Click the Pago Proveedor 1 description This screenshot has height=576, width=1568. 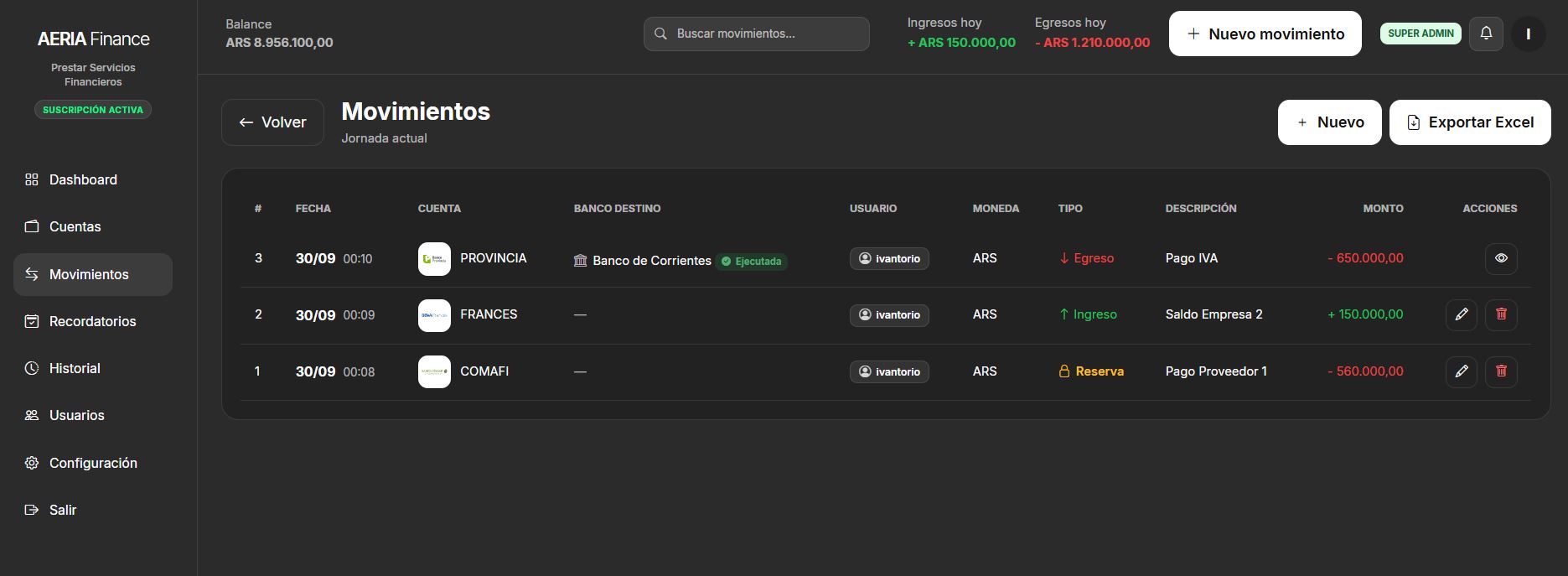click(x=1216, y=371)
